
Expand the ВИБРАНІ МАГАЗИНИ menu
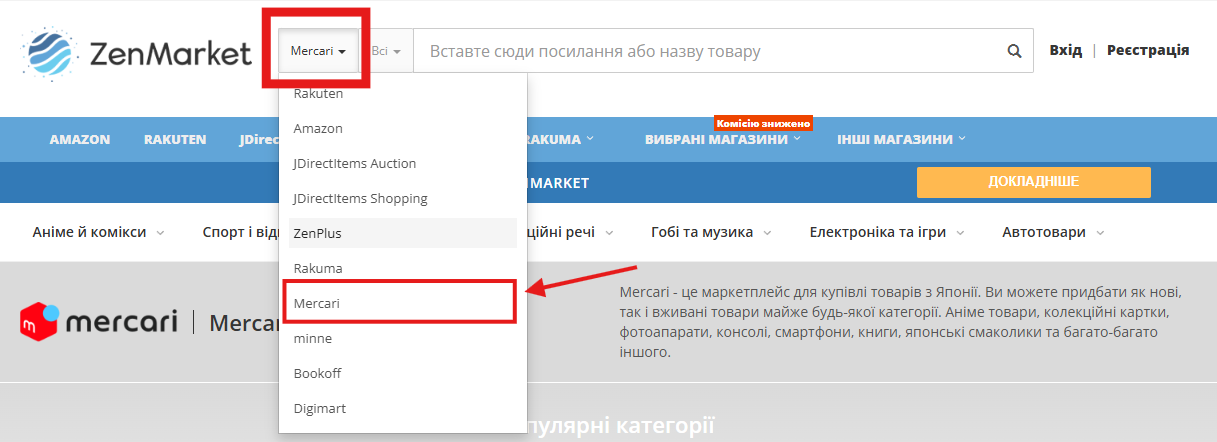pyautogui.click(x=723, y=139)
